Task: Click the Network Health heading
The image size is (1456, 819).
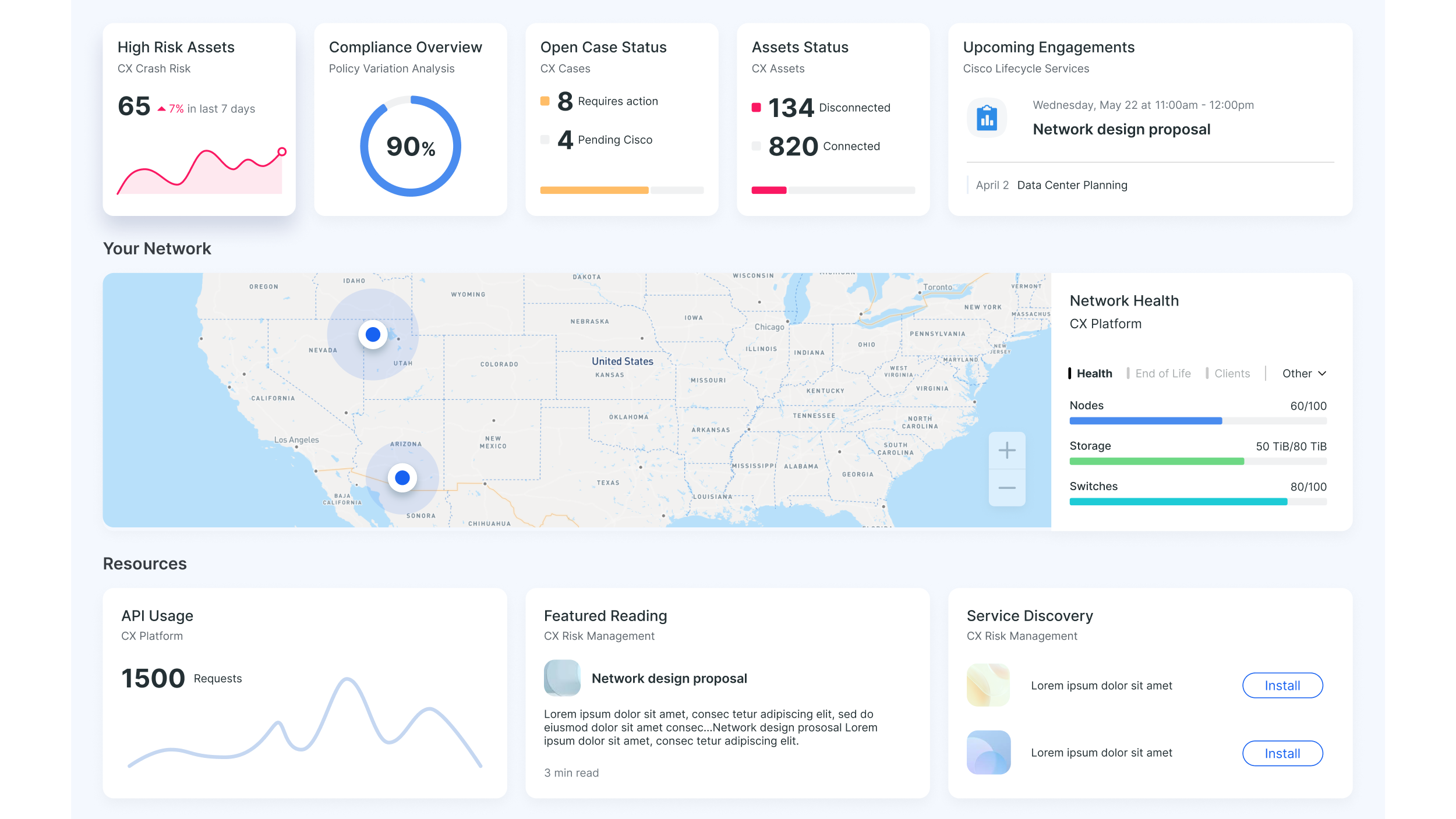Action: 1123,300
